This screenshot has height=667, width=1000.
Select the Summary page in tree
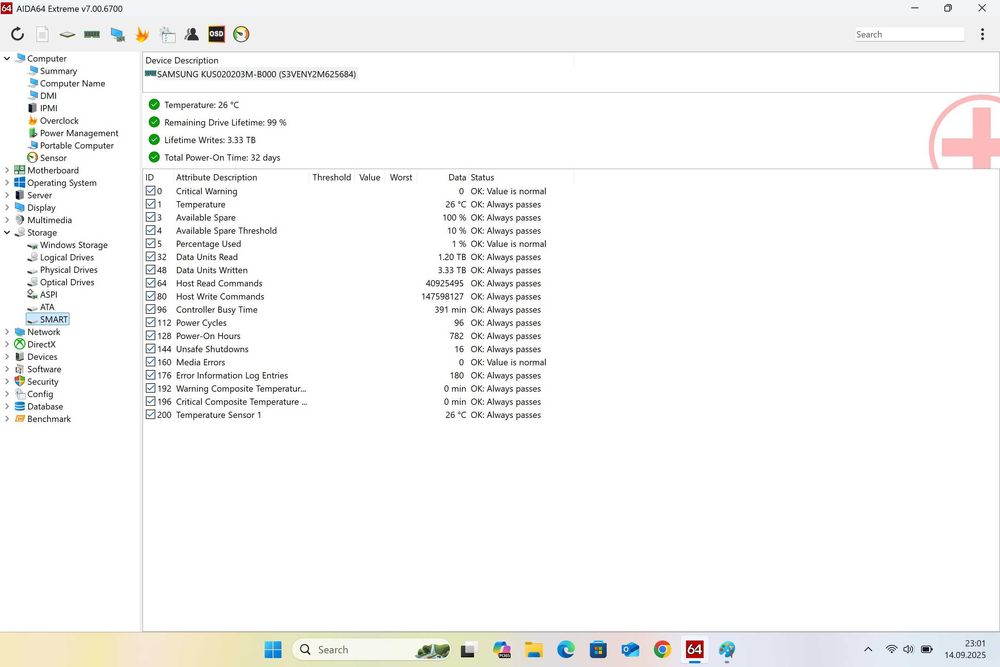click(58, 71)
